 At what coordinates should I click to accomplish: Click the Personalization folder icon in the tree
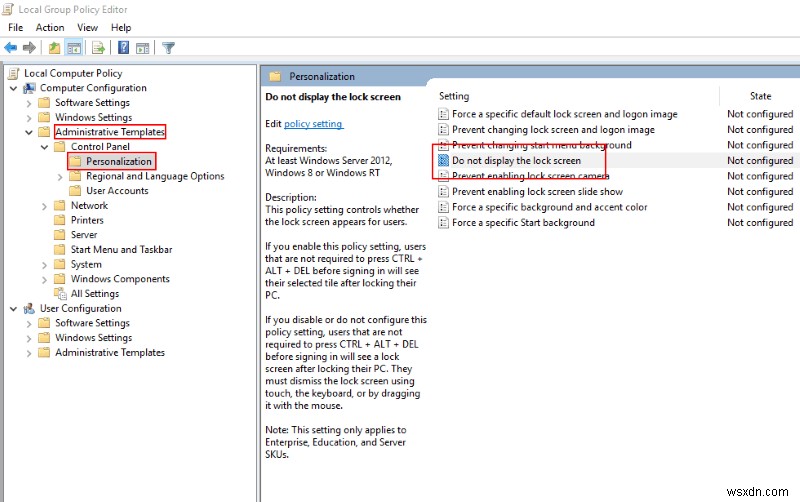76,162
